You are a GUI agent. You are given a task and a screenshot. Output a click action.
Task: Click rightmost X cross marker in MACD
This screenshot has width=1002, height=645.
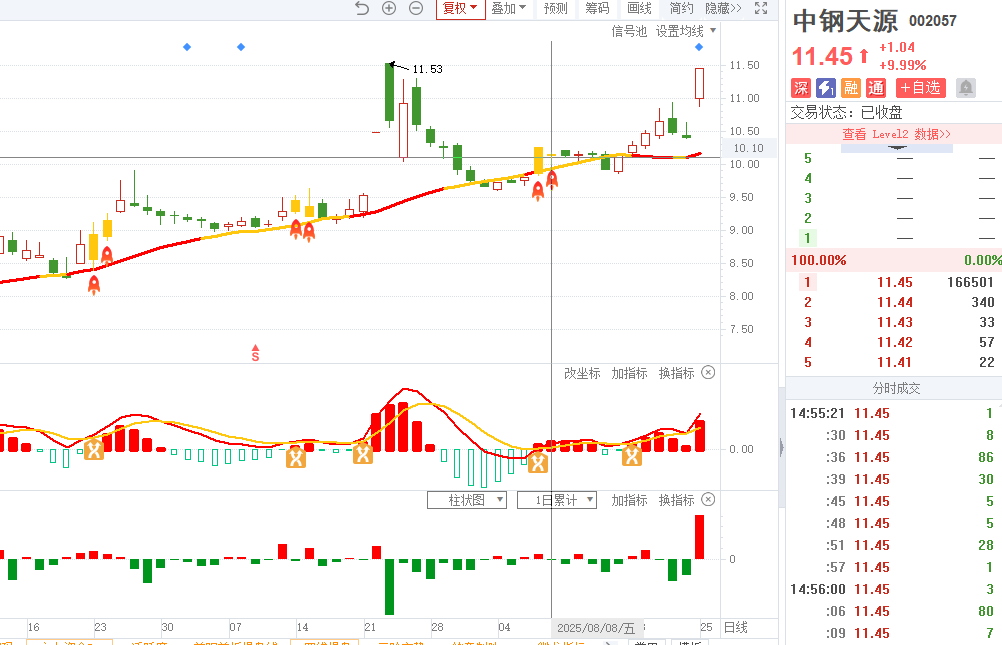pos(632,455)
